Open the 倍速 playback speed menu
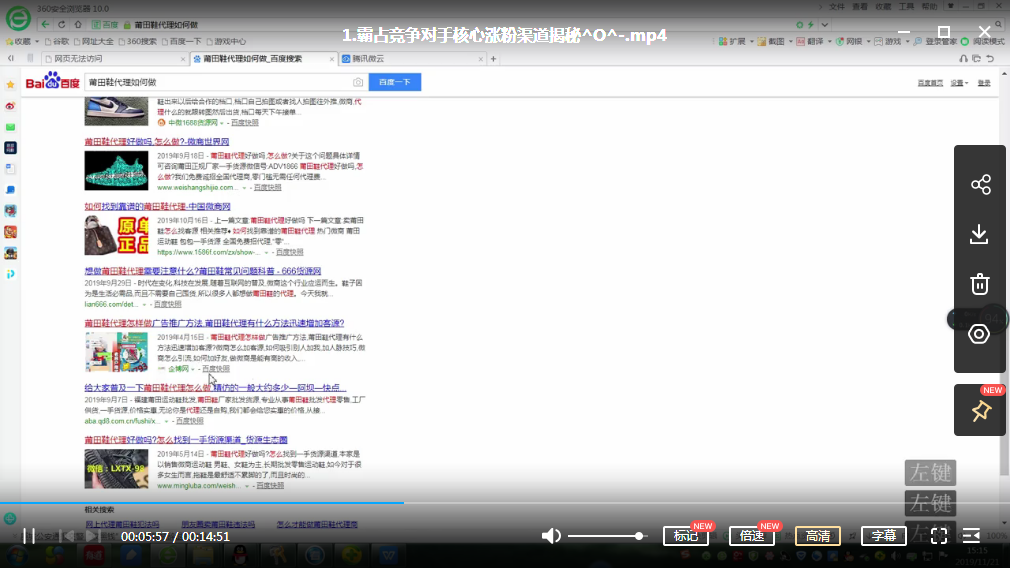Image resolution: width=1010 pixels, height=568 pixels. coord(752,536)
